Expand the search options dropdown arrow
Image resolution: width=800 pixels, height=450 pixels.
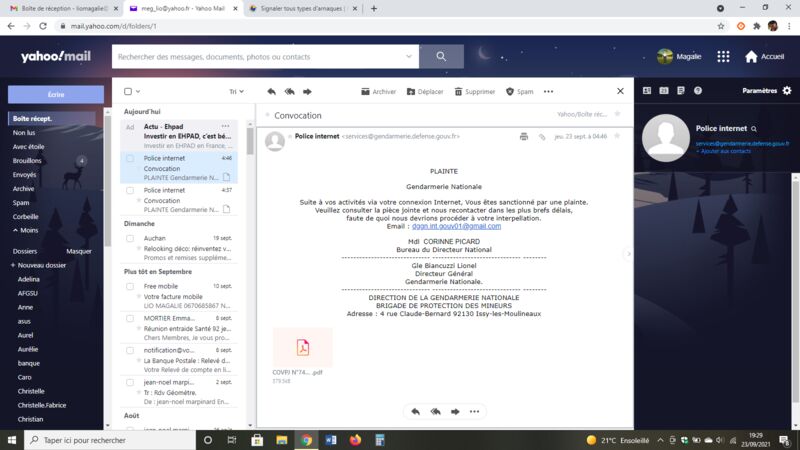[409, 57]
